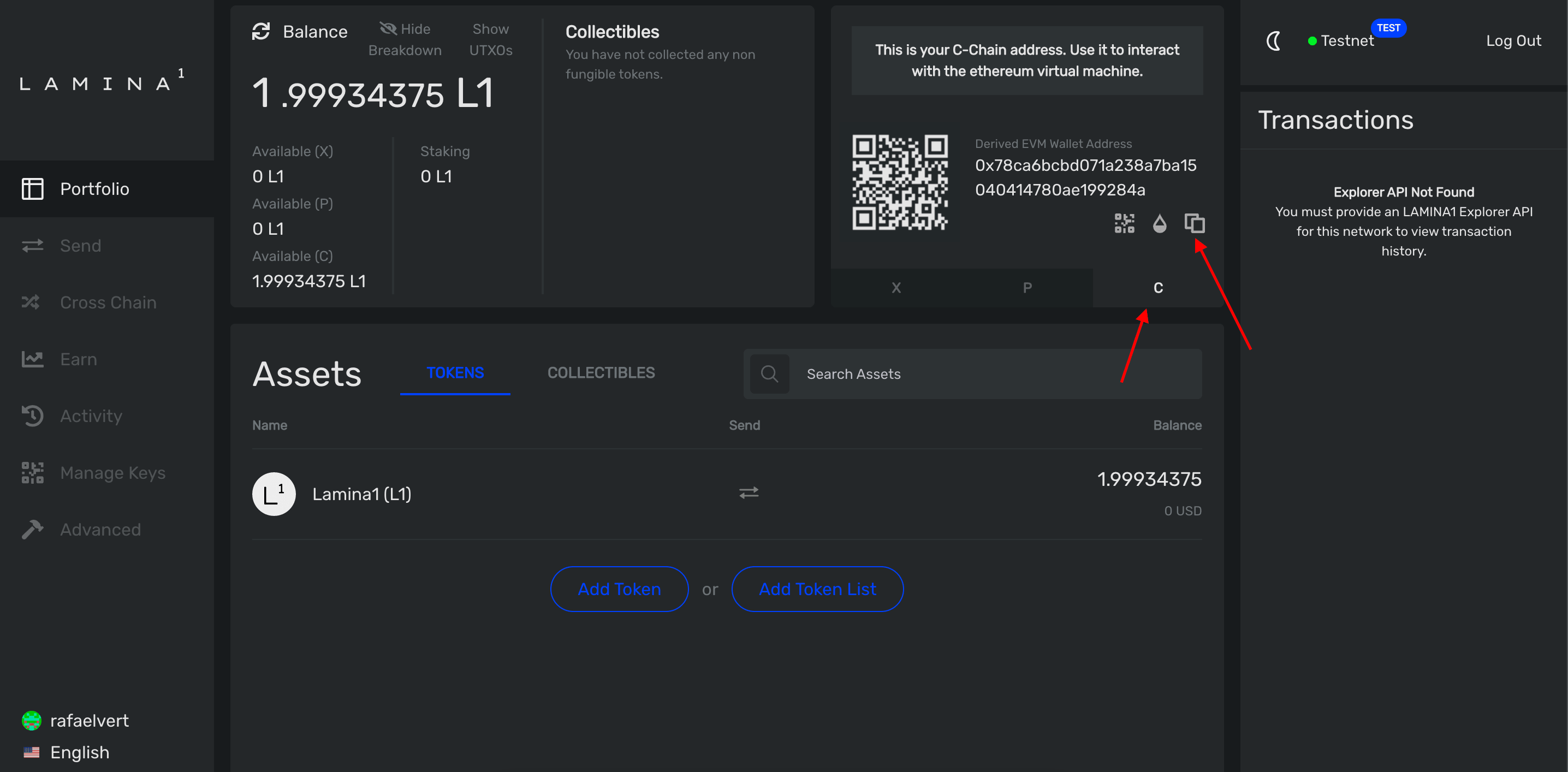Screen dimensions: 1568x772
Task: Show the enlarged QR code via the small icon
Action: point(1124,223)
